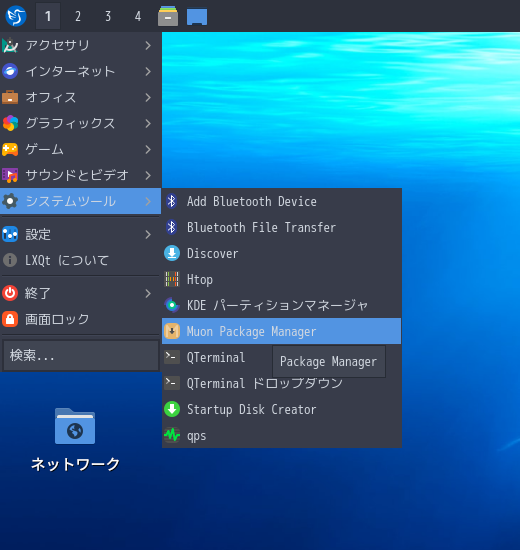Open the QTerminal ドロップダウン entry
Viewport: 520px width, 550px height.
(x=281, y=383)
